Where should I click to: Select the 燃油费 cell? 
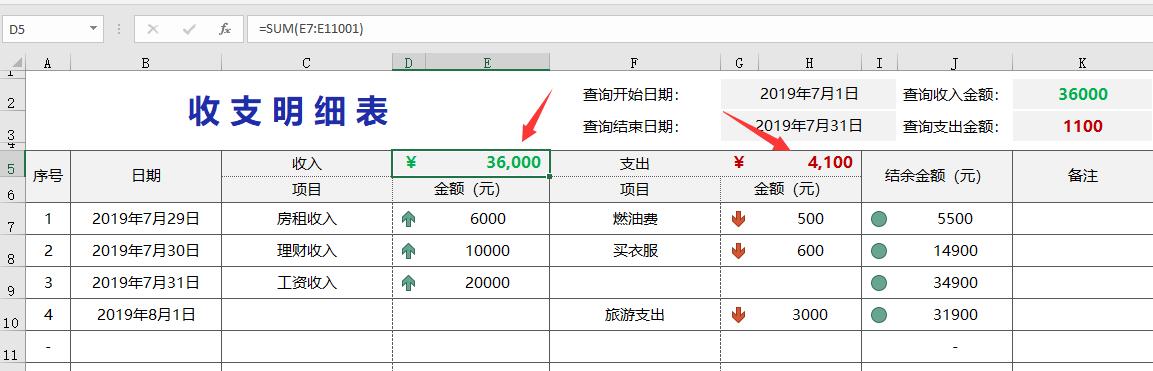click(635, 219)
